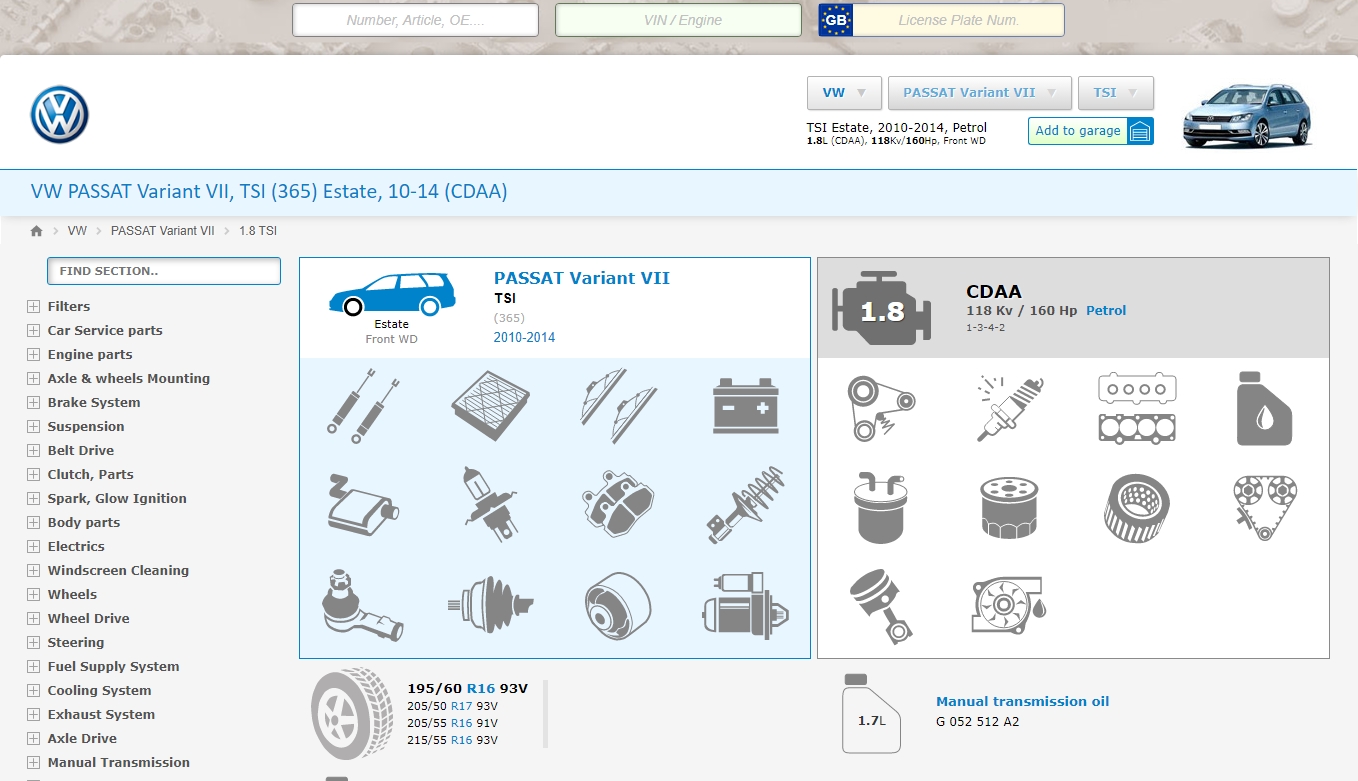
Task: Click the blue Passat car thumbnail
Action: 1247,115
